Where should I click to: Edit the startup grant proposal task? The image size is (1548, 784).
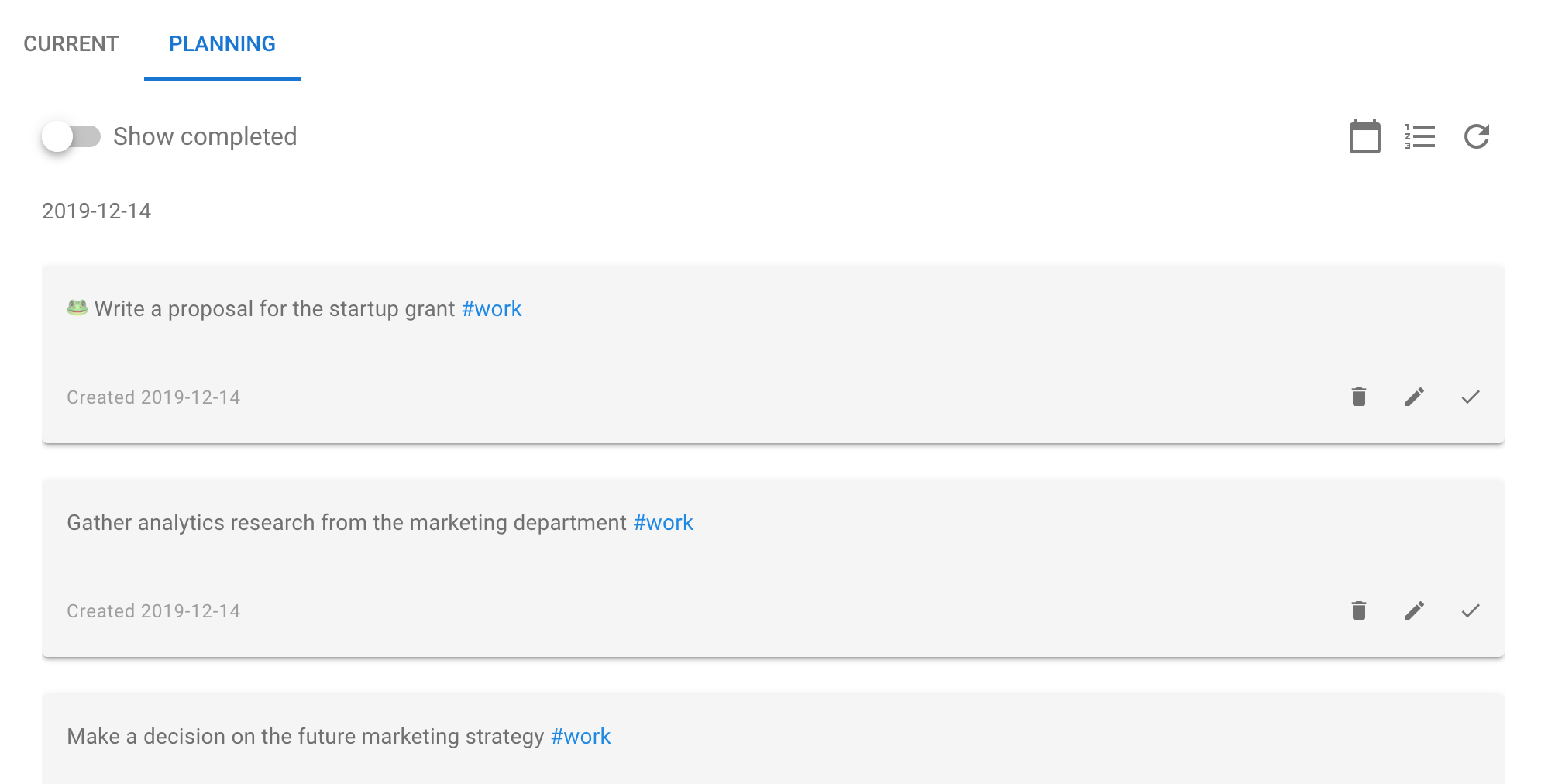coord(1415,397)
